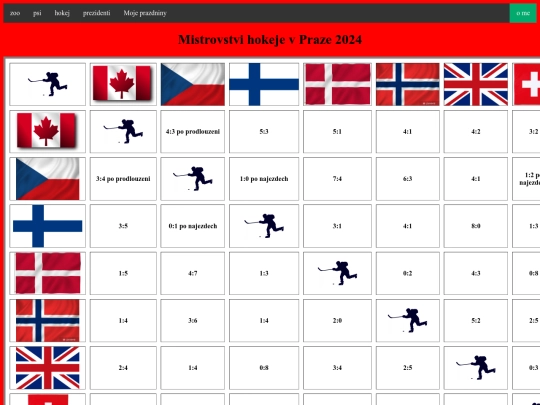
Task: Click the 2:4 score in UK row
Action: [x=123, y=368]
